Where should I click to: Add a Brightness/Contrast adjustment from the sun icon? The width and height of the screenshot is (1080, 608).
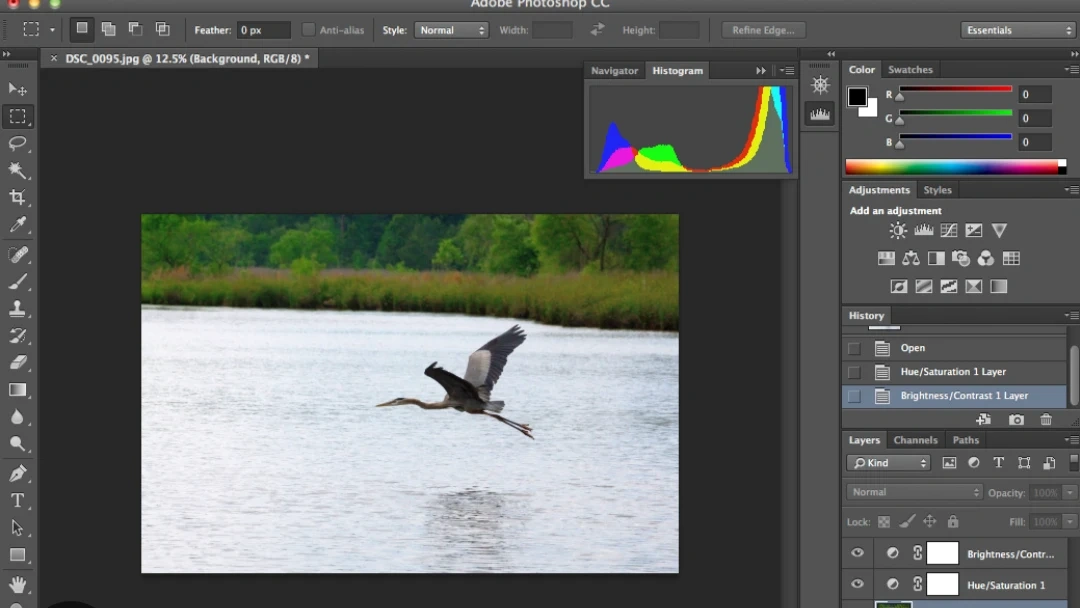tap(897, 231)
